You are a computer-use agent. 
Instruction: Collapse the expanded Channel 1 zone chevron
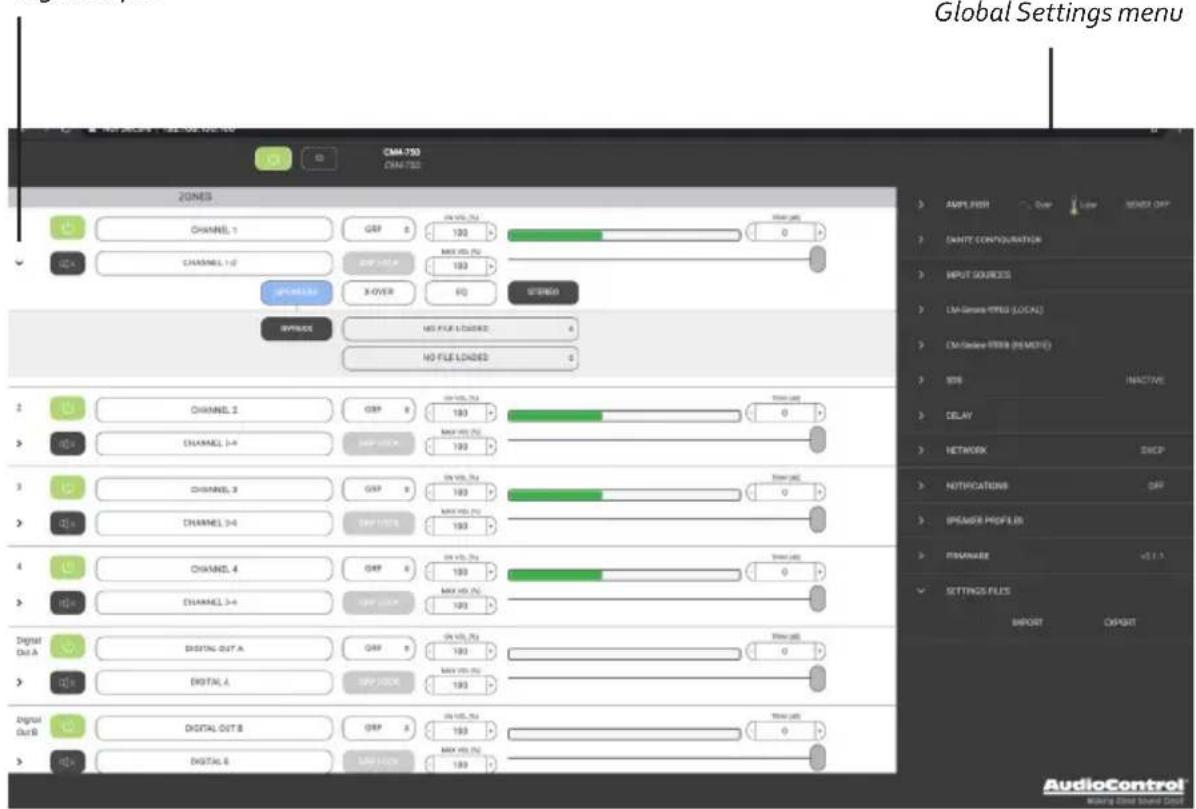(x=20, y=263)
